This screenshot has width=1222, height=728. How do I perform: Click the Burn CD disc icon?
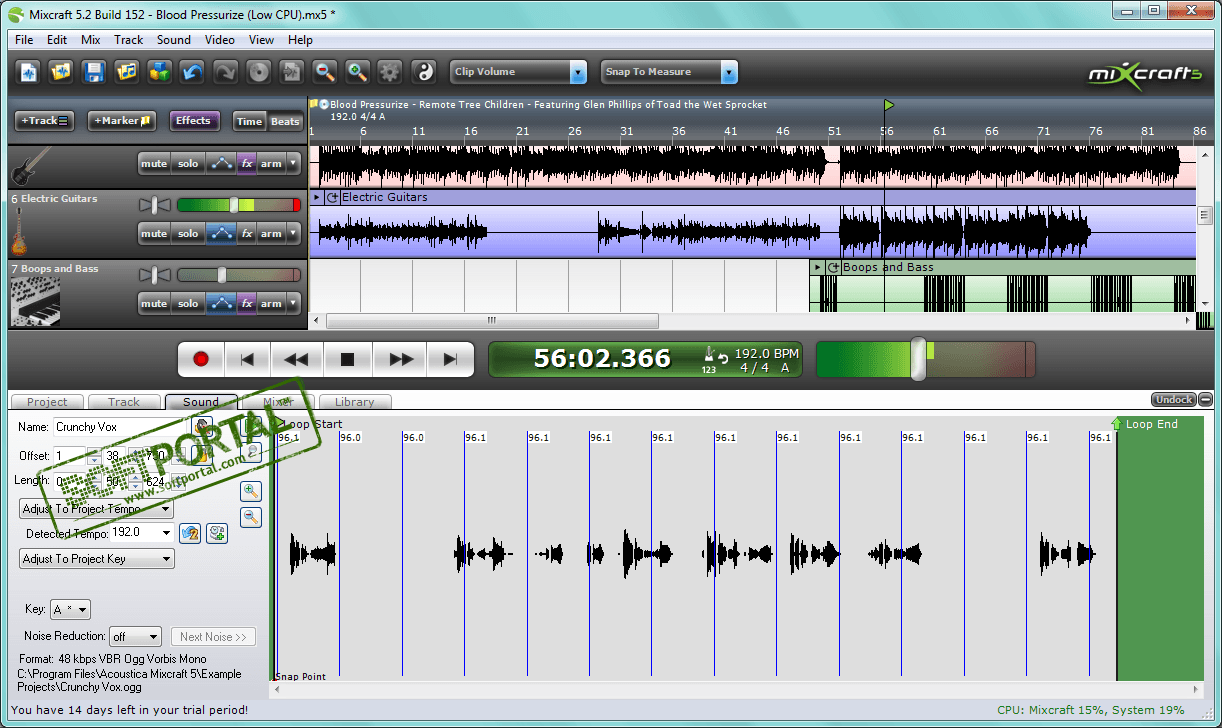[259, 72]
